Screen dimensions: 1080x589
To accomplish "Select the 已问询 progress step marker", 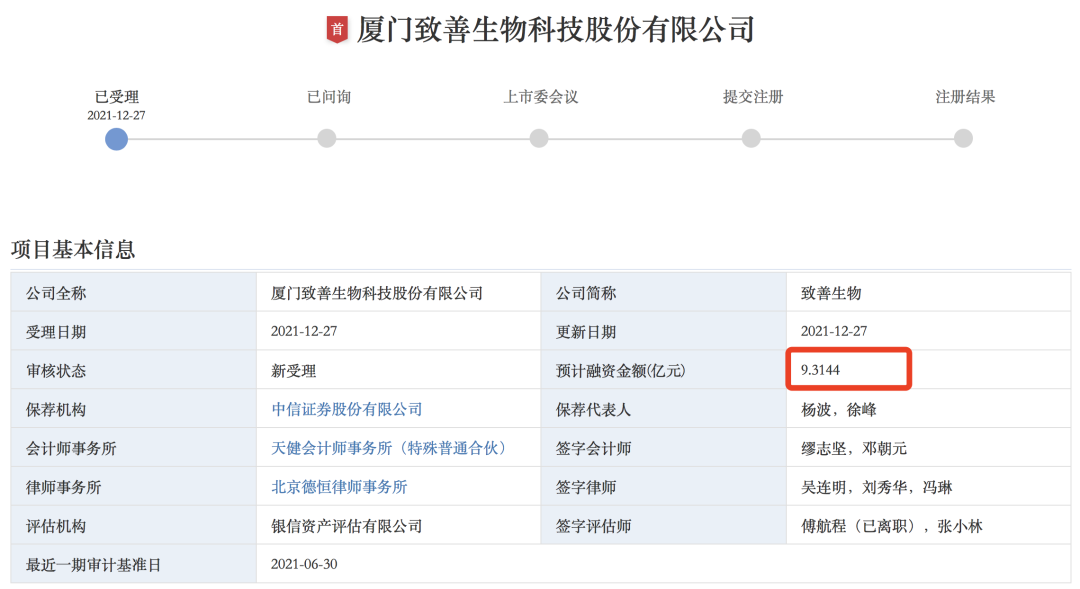I will (326, 138).
